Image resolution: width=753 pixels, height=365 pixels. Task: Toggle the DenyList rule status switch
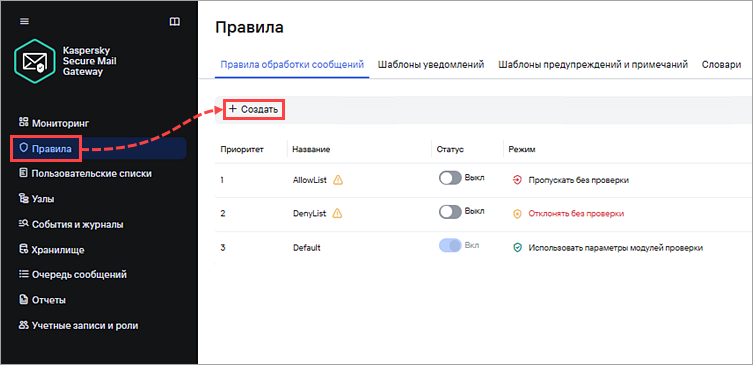pos(450,212)
